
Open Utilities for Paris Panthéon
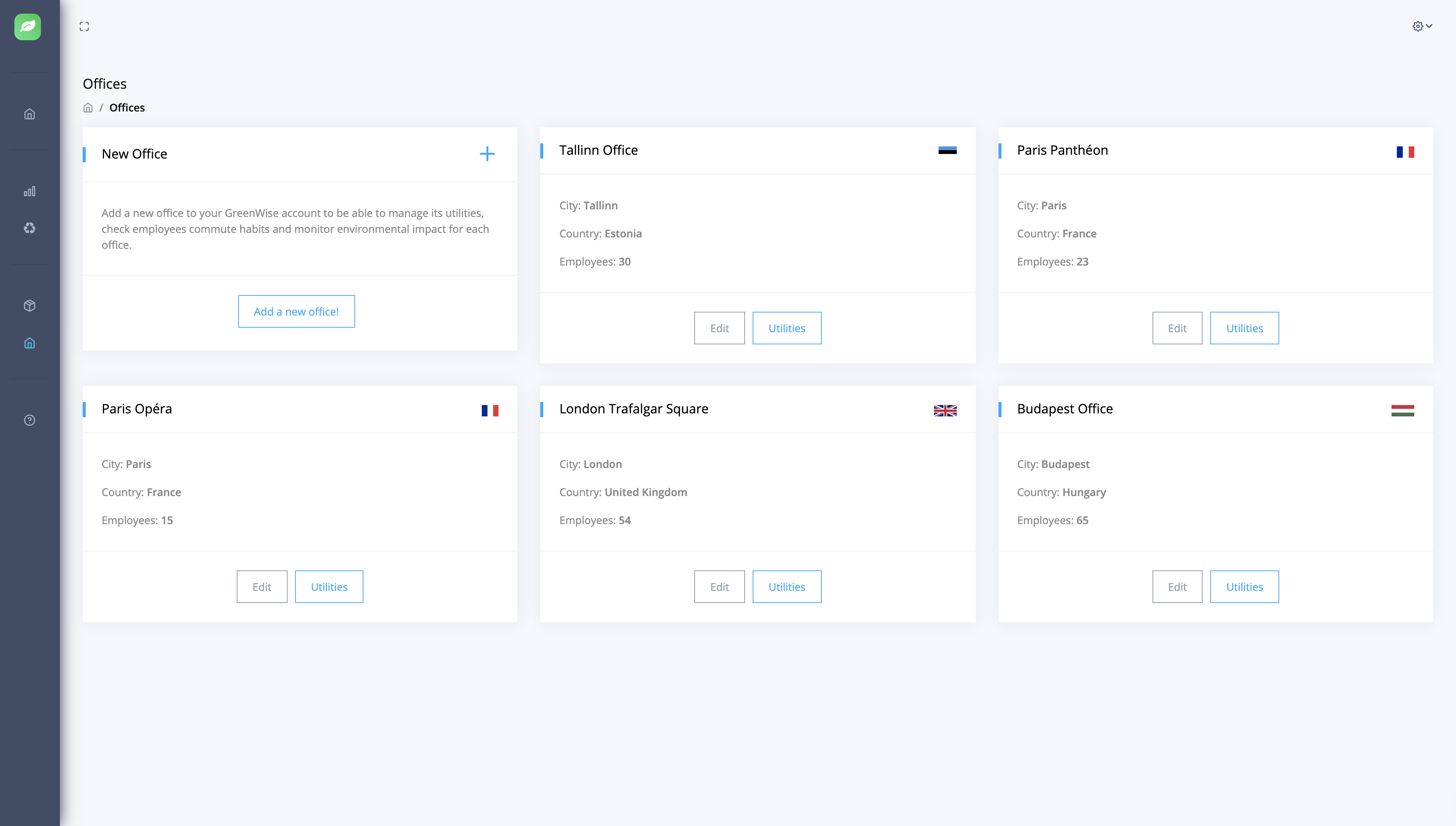[x=1244, y=328]
